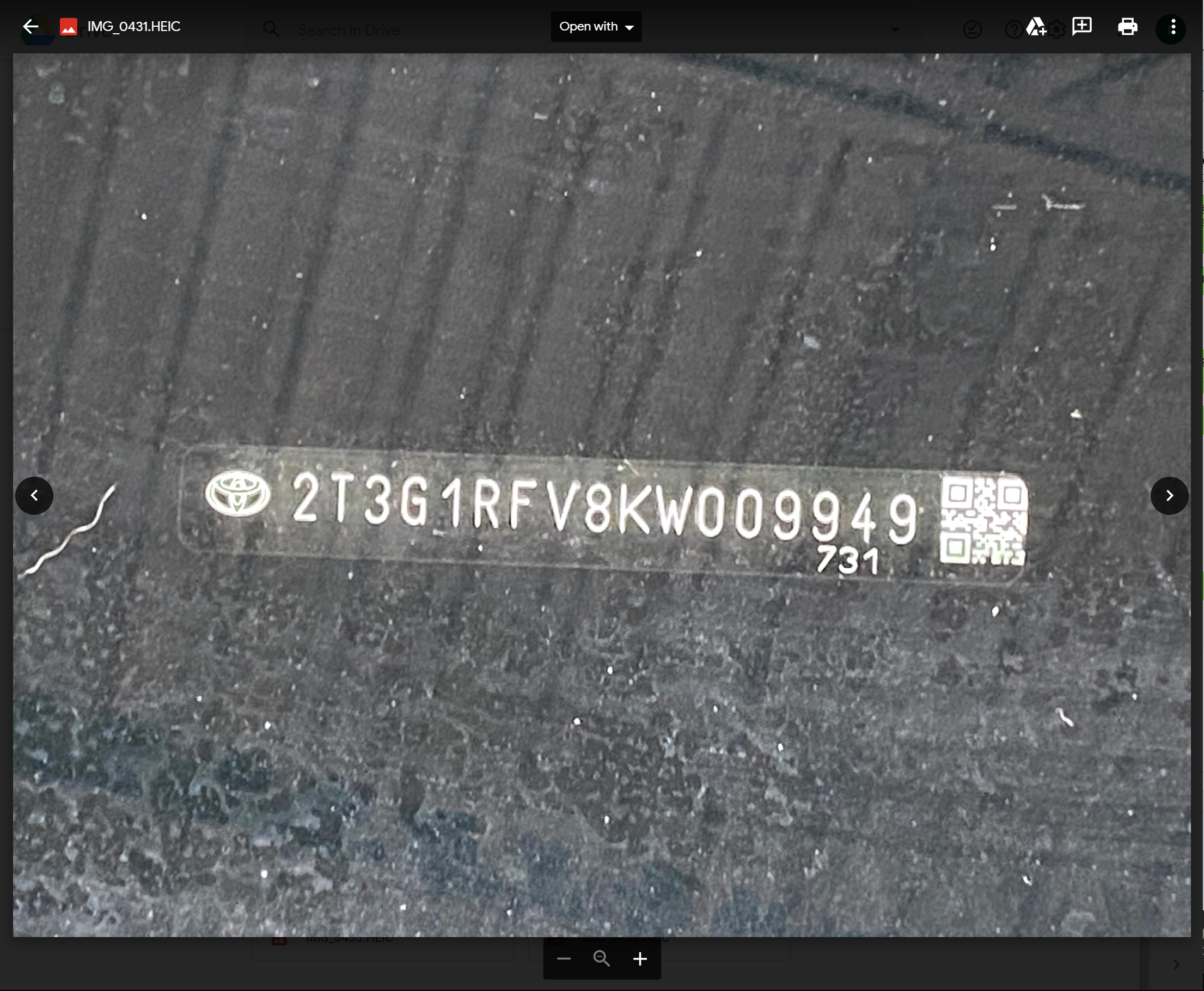Print the image with the printer icon

(x=1127, y=26)
